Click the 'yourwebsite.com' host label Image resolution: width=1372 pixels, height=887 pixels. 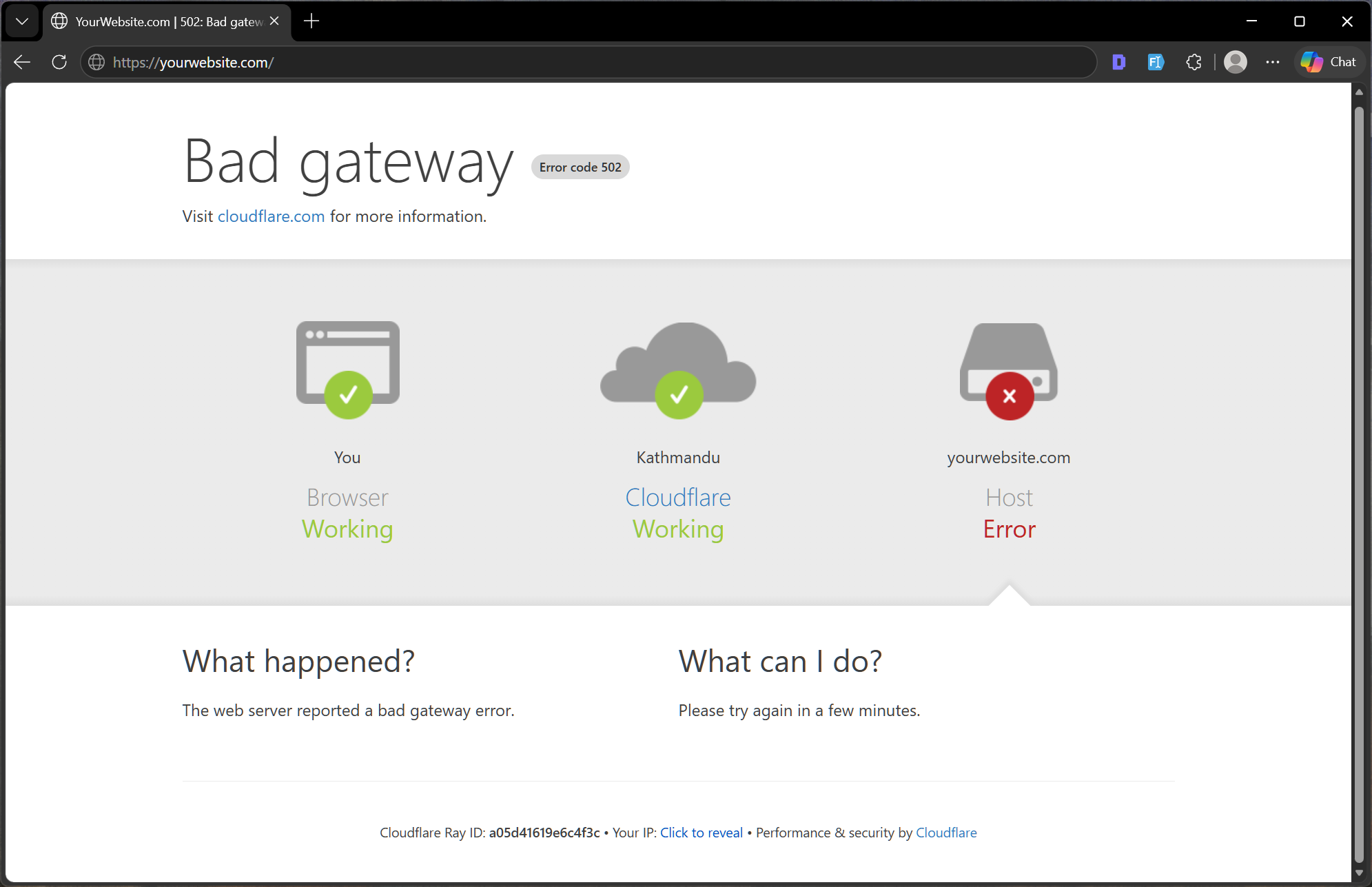[x=1009, y=458]
